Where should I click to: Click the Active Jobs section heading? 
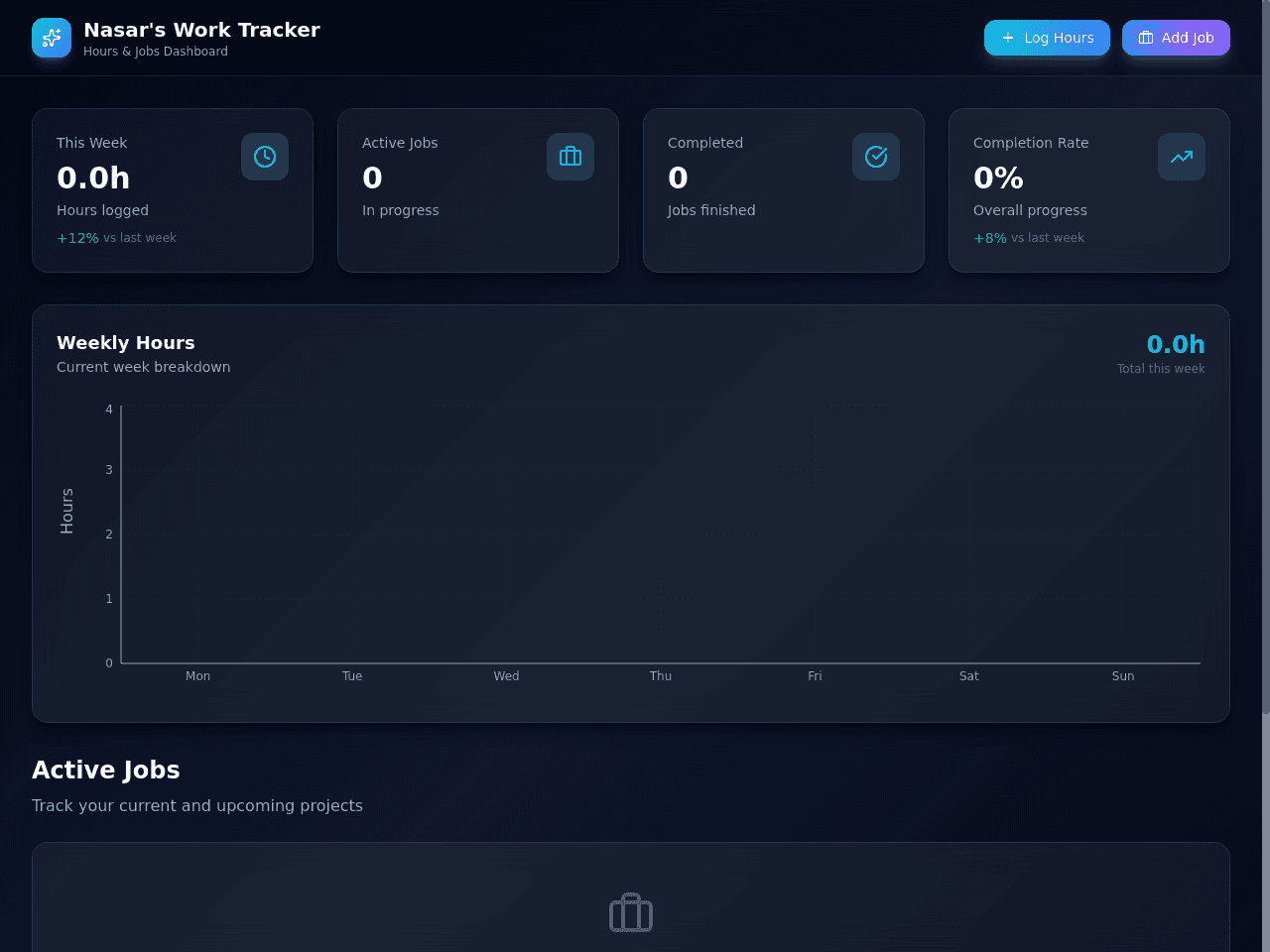[106, 771]
